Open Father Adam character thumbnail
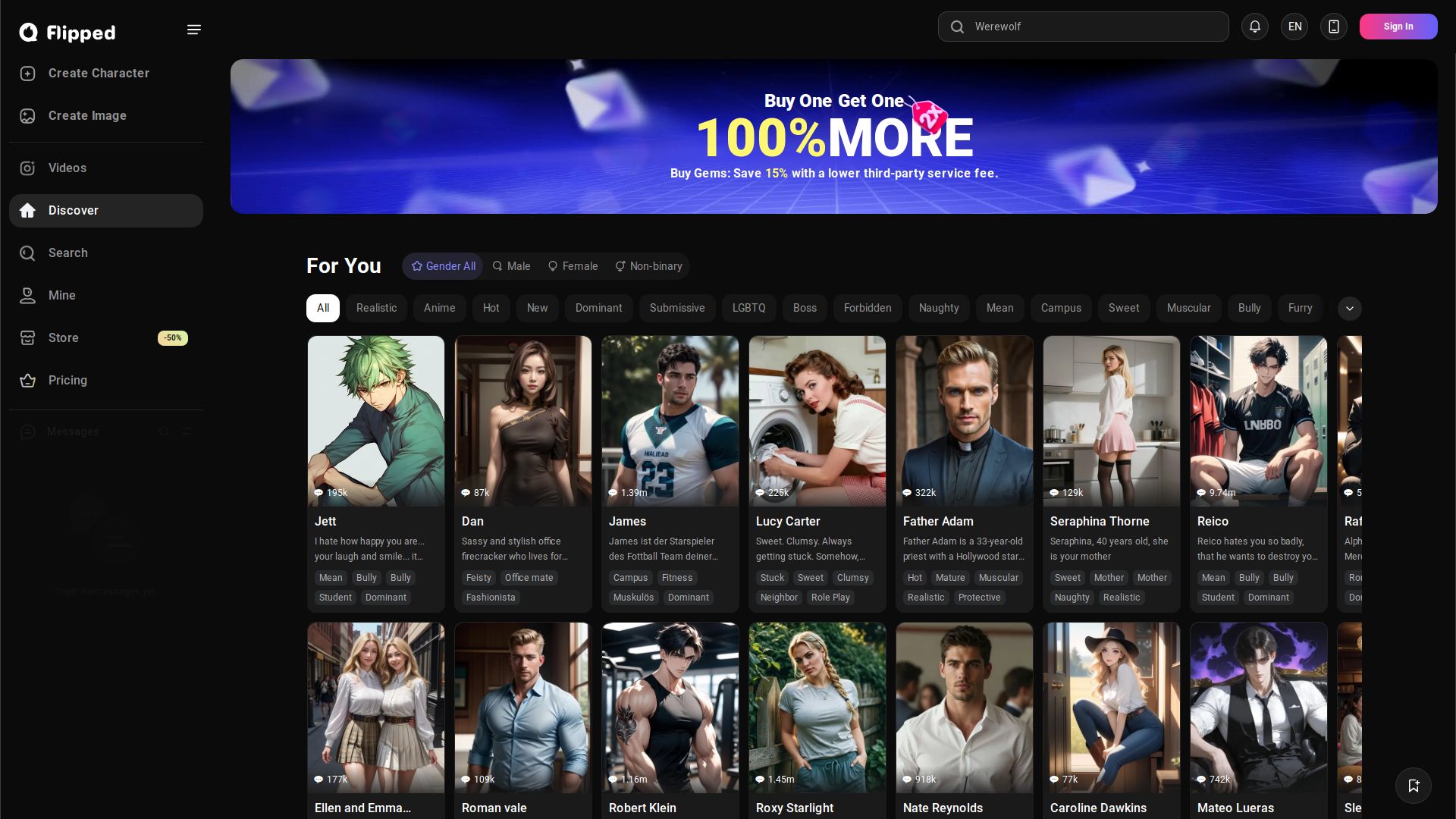This screenshot has width=1456, height=819. pyautogui.click(x=965, y=422)
